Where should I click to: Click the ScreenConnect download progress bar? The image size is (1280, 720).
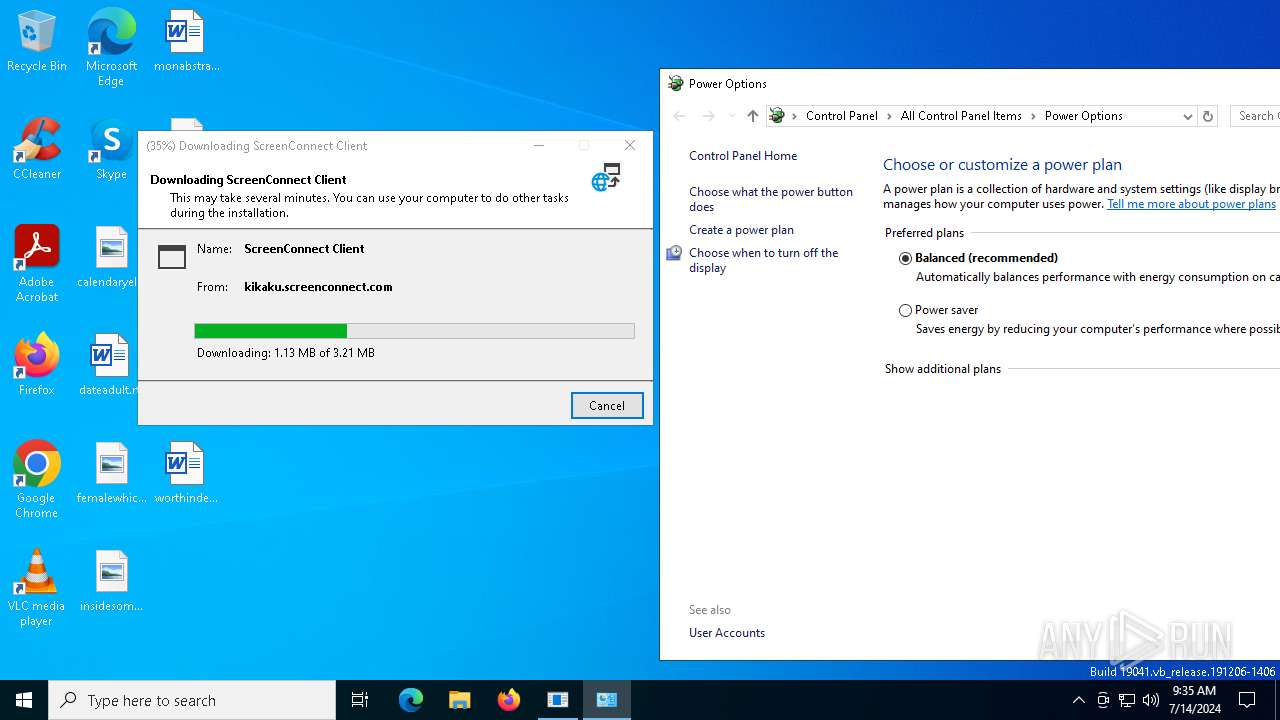tap(414, 331)
